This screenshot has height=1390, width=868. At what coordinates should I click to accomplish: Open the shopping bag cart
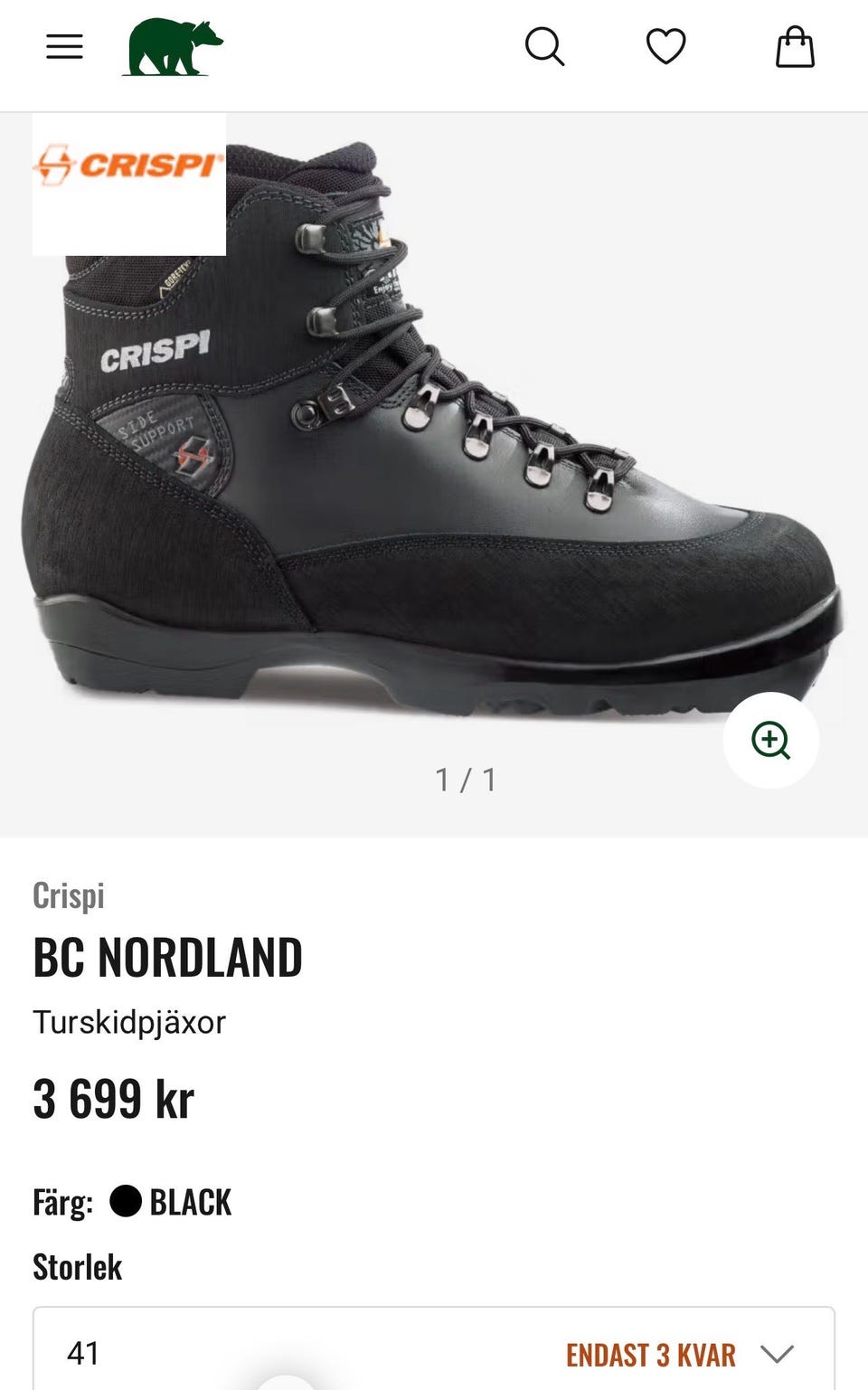[x=796, y=46]
